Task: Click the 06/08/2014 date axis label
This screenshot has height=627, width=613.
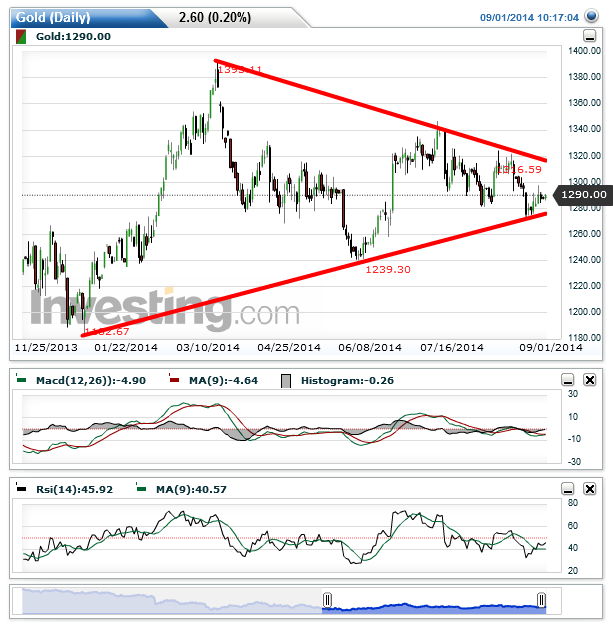Action: (x=370, y=347)
